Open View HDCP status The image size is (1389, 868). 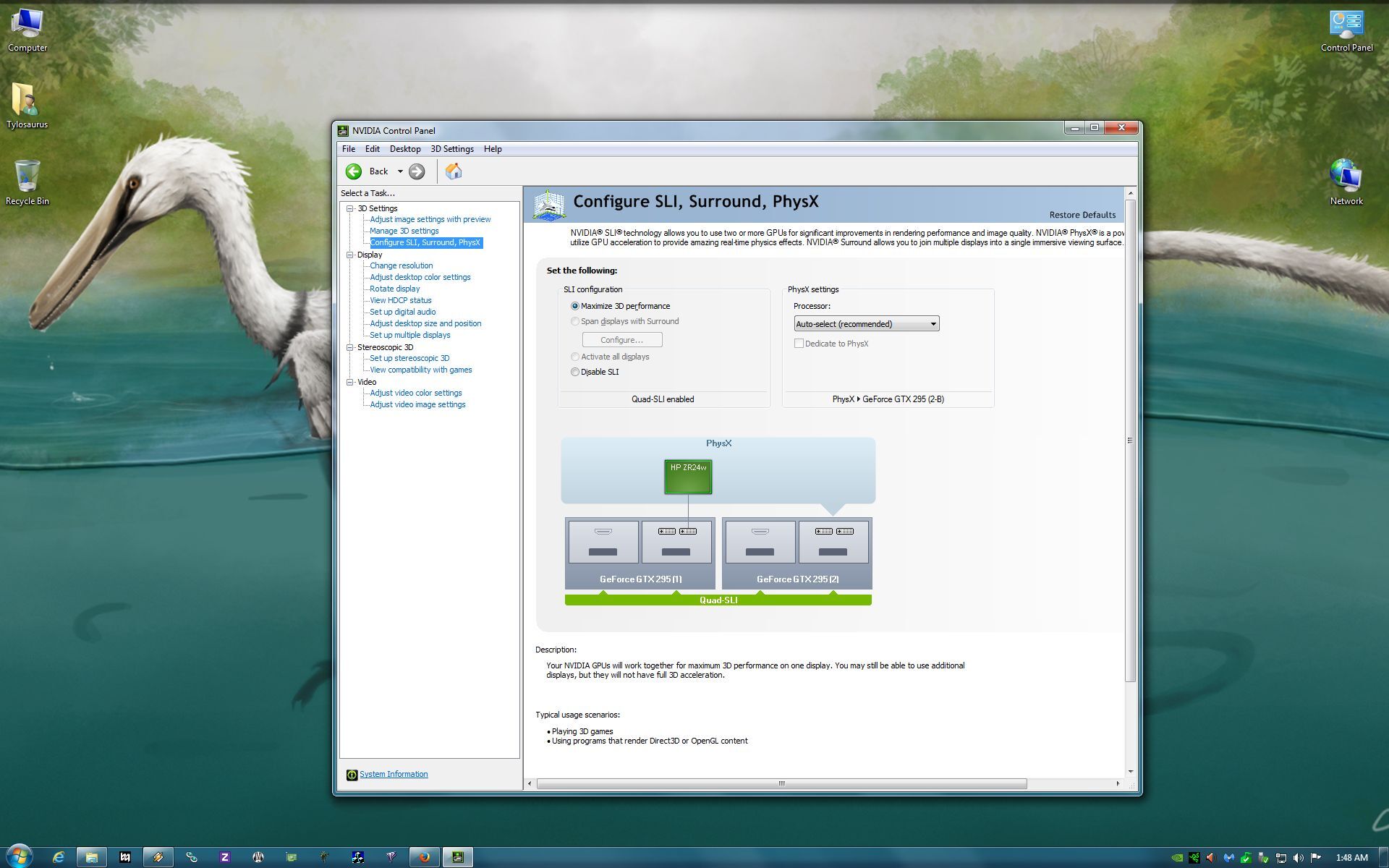tap(400, 300)
